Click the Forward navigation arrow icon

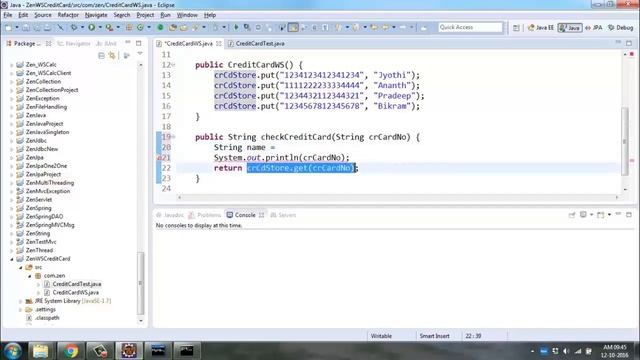402,27
